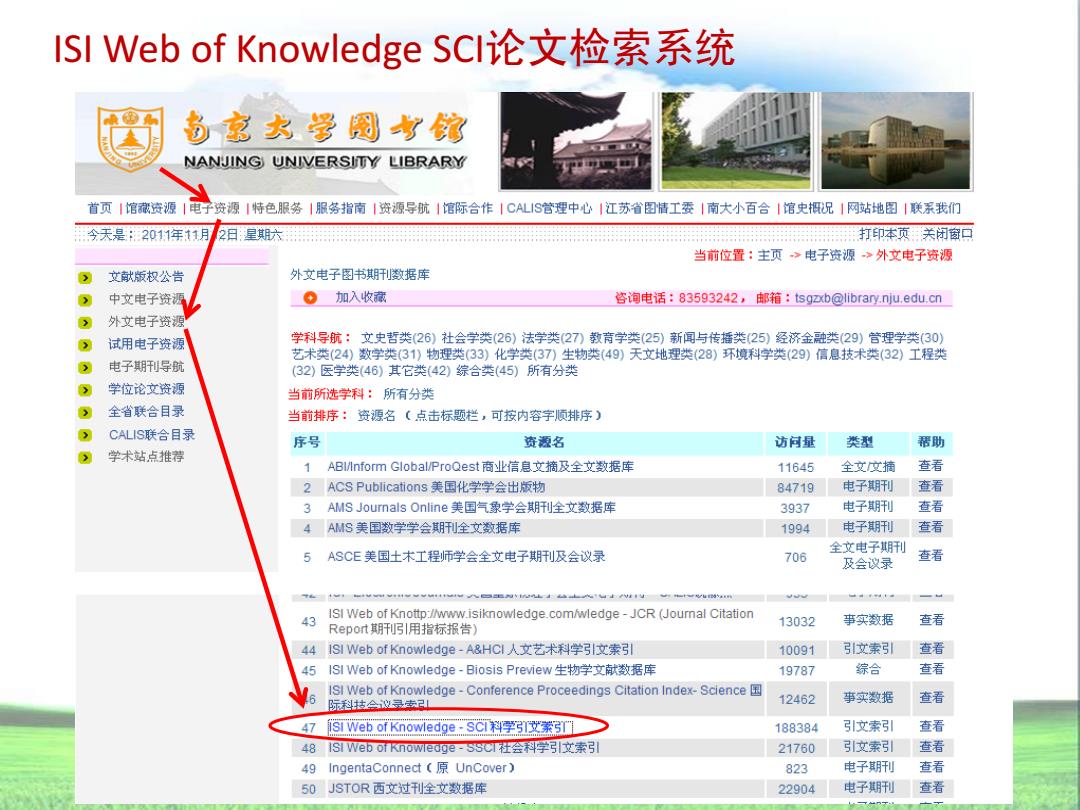The image size is (1080, 810).
Task: Open the 服务指南 menu item
Action: tap(340, 208)
